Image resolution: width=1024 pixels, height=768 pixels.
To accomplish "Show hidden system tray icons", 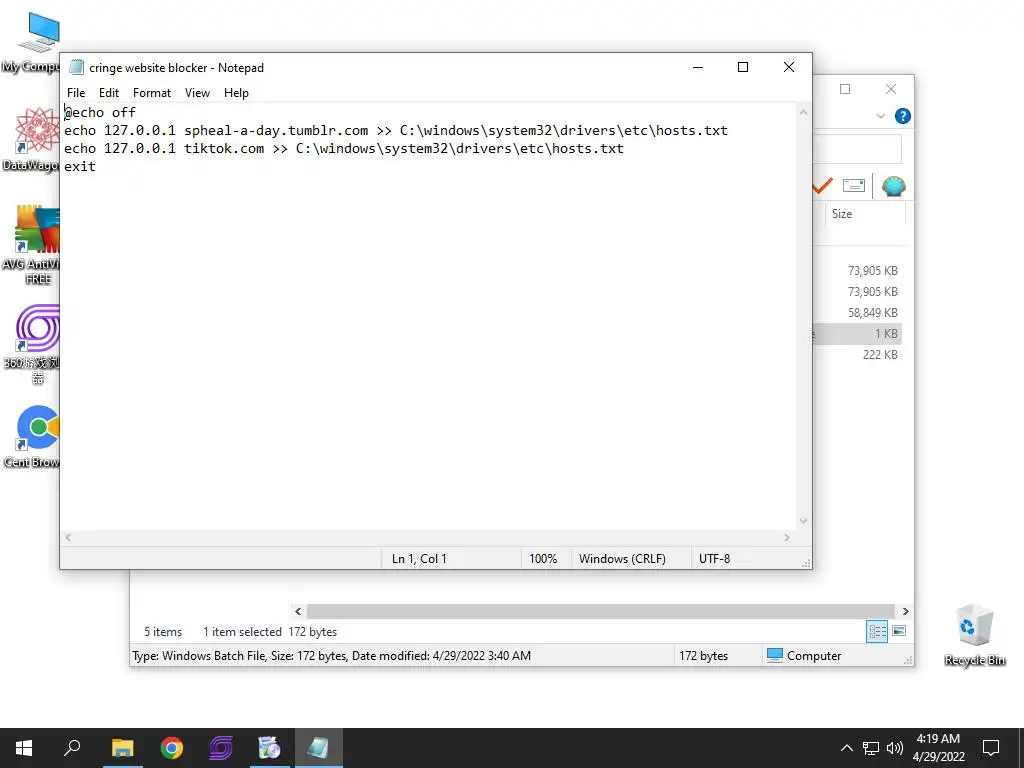I will pos(846,748).
